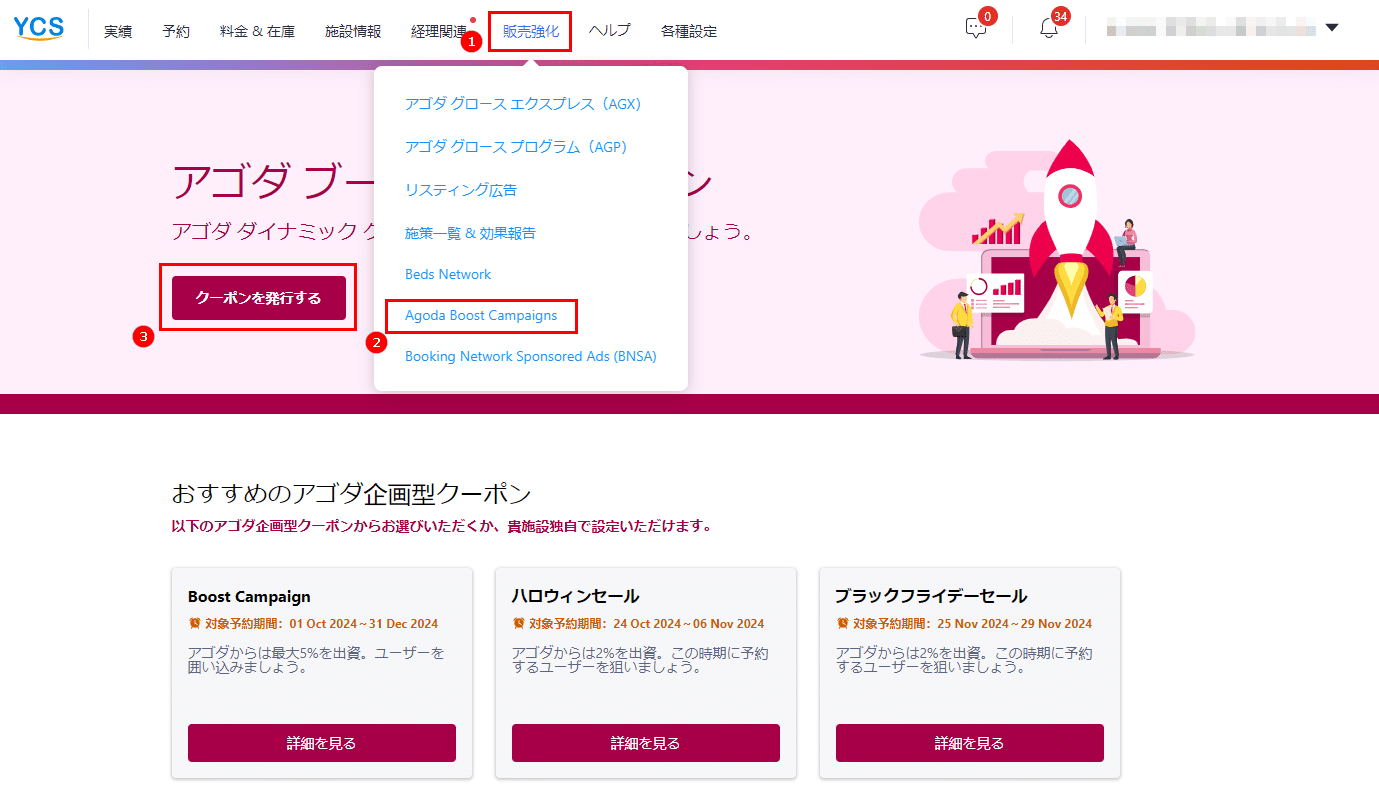
Task: Click the 25 Nov 2024～29 Nov 2024 date text
Action: point(1015,624)
